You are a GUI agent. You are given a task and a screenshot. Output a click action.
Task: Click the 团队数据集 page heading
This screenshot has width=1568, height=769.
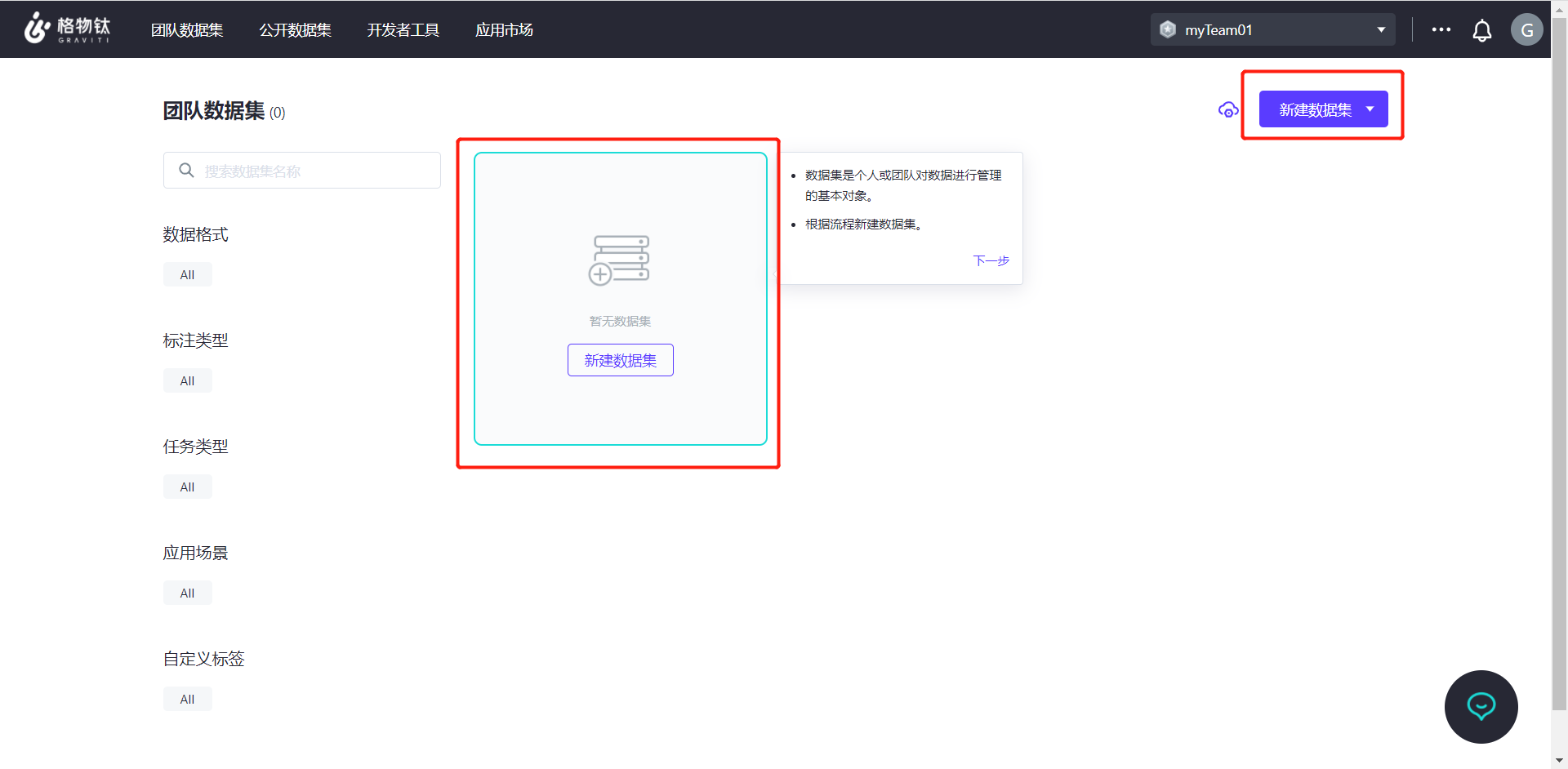tap(213, 111)
